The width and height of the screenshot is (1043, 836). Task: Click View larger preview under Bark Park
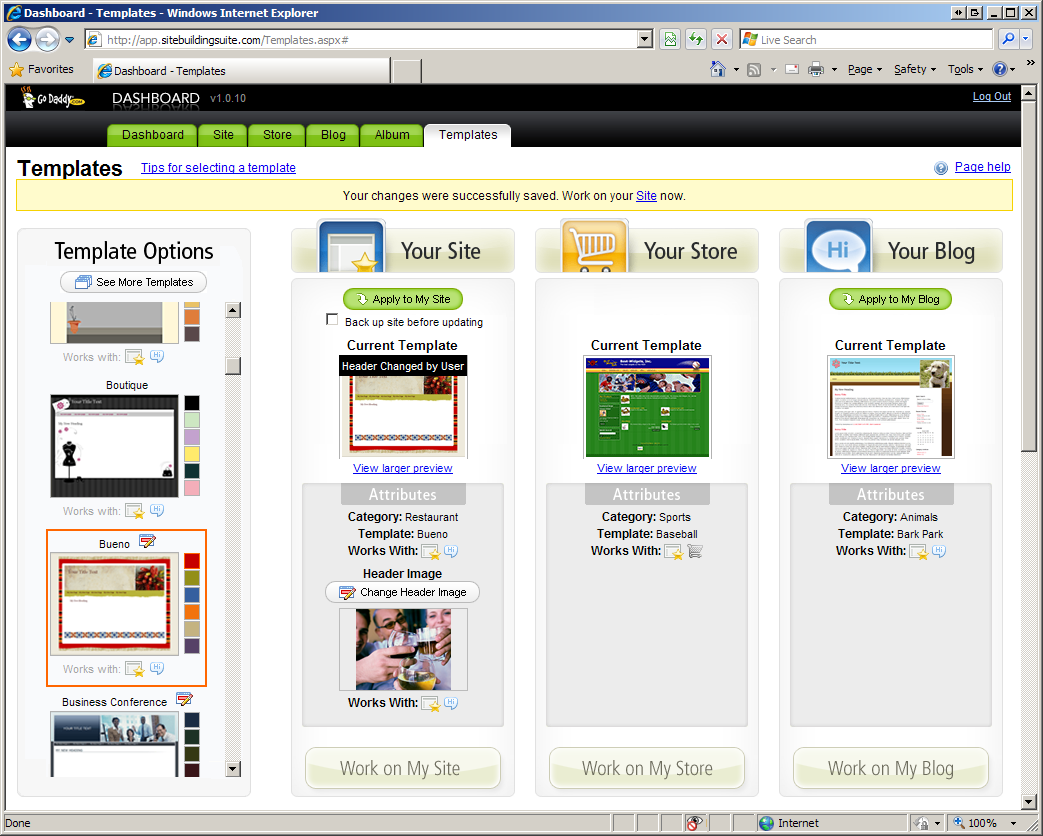(x=890, y=468)
